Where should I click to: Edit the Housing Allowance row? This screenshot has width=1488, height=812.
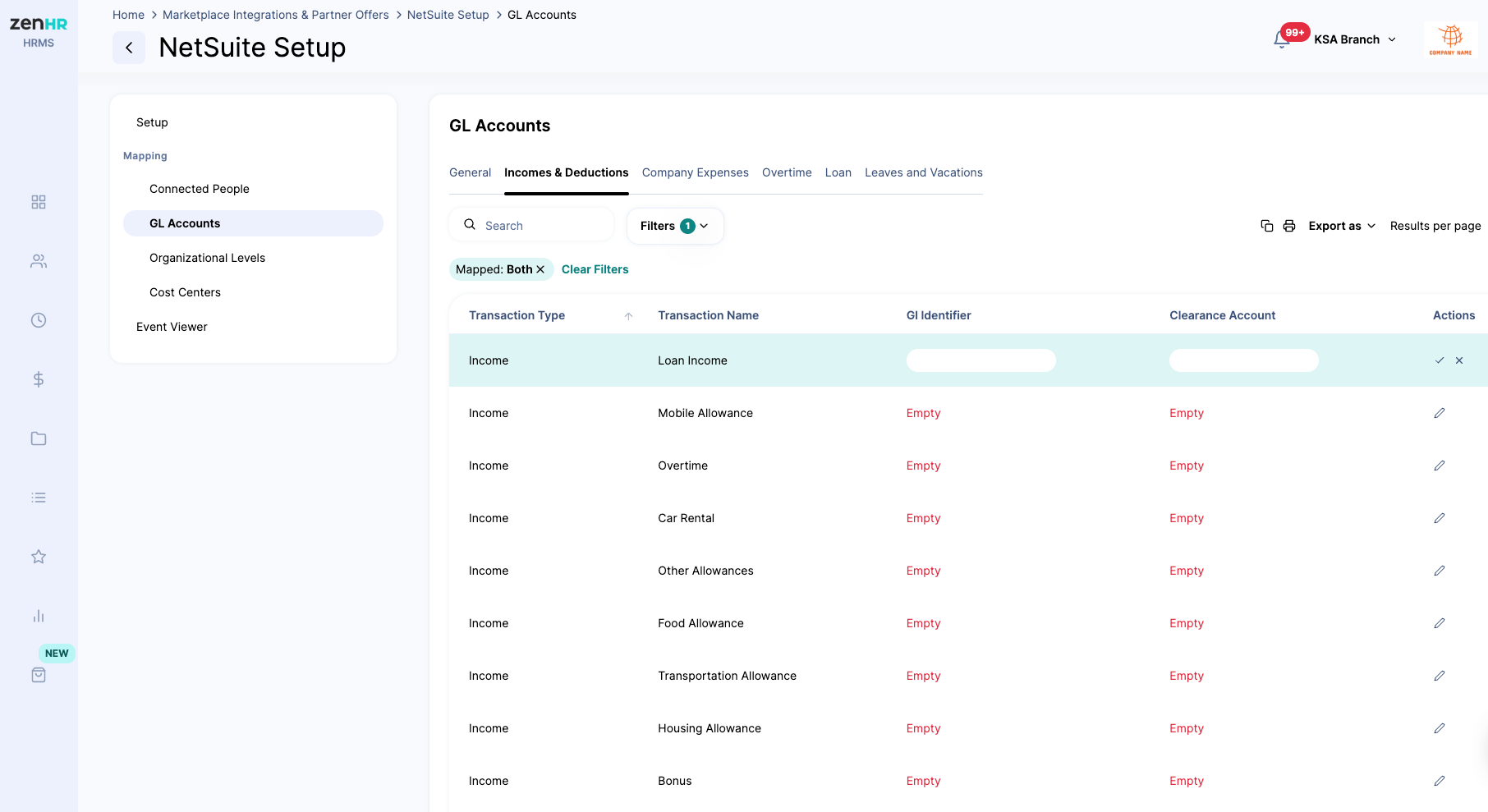[1440, 728]
